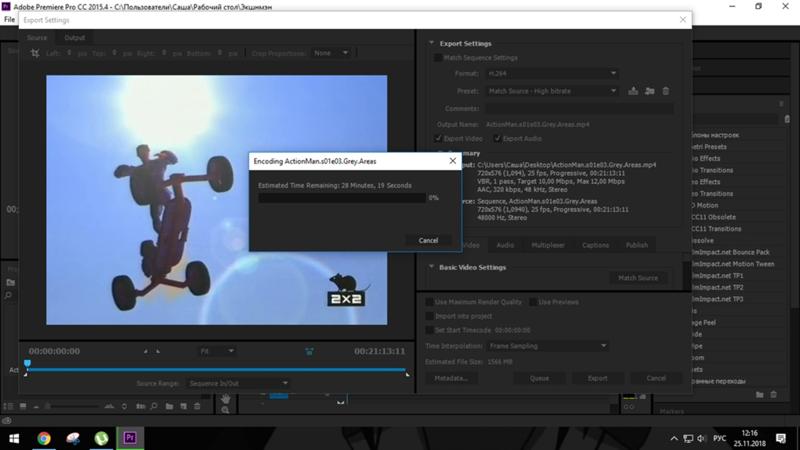Click the Set Start Timecode 00:00:00:00 value
This screenshot has width=800, height=450.
point(513,330)
